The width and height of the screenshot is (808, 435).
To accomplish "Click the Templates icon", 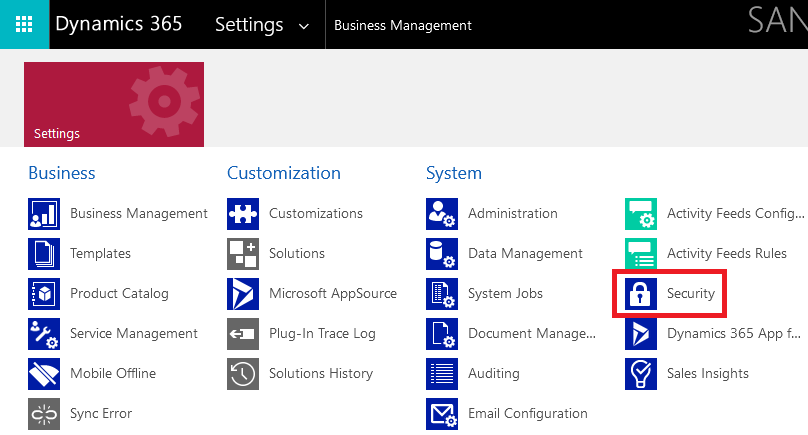I will point(44,254).
